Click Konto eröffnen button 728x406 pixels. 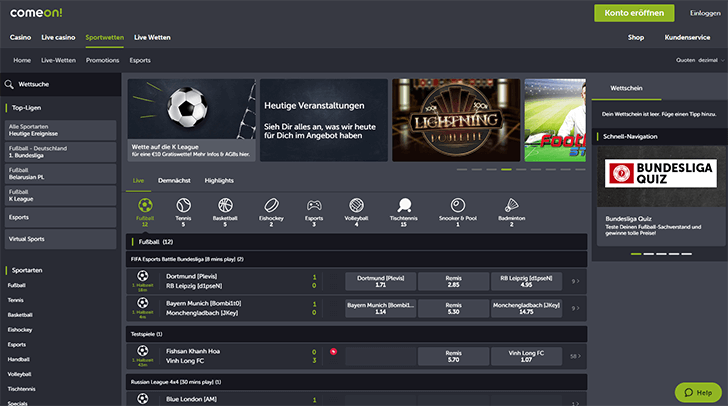634,13
